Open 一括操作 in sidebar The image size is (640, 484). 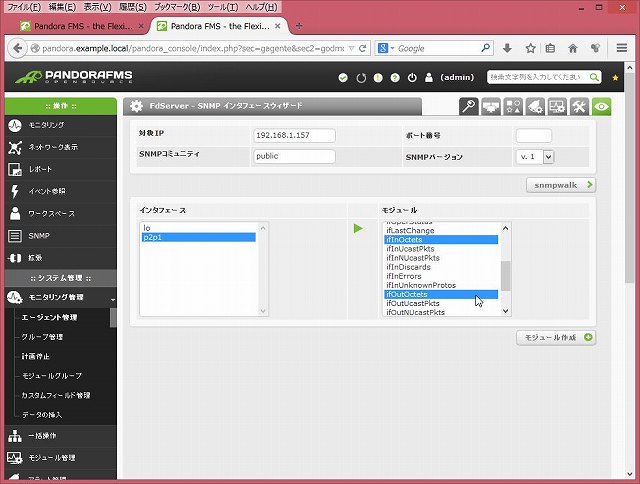(x=60, y=436)
